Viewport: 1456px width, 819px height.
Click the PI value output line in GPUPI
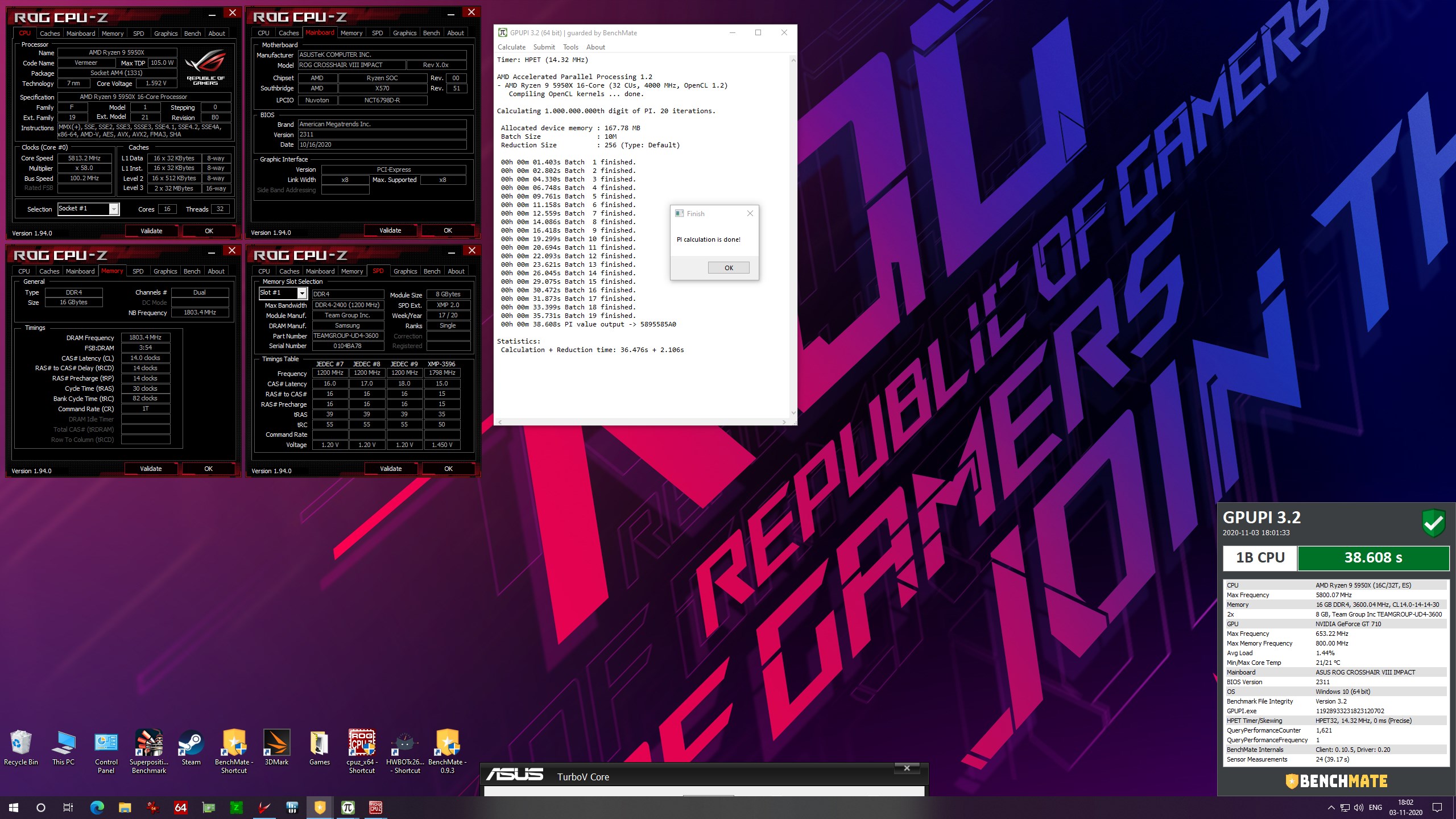(x=588, y=324)
